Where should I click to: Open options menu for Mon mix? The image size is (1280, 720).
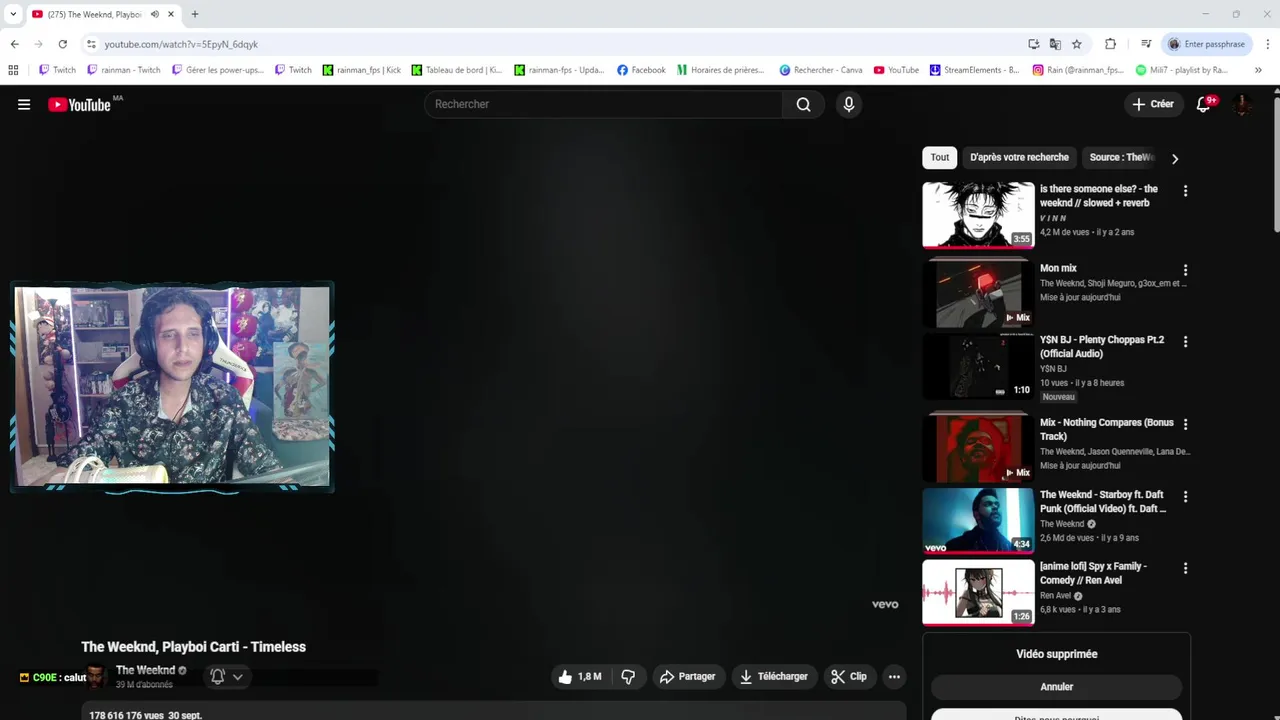click(1185, 270)
